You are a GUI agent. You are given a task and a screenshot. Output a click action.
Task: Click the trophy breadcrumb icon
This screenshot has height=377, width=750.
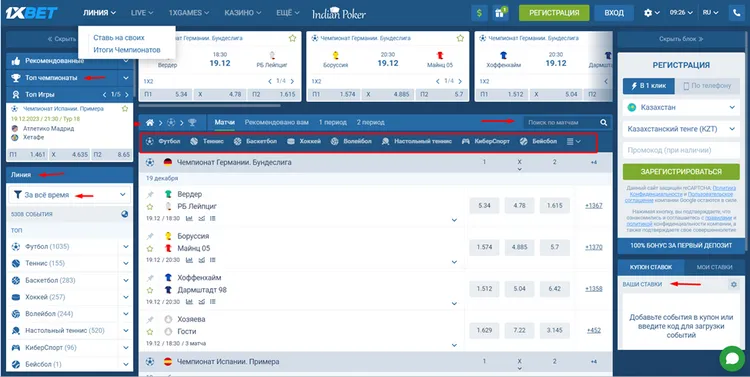pos(192,123)
